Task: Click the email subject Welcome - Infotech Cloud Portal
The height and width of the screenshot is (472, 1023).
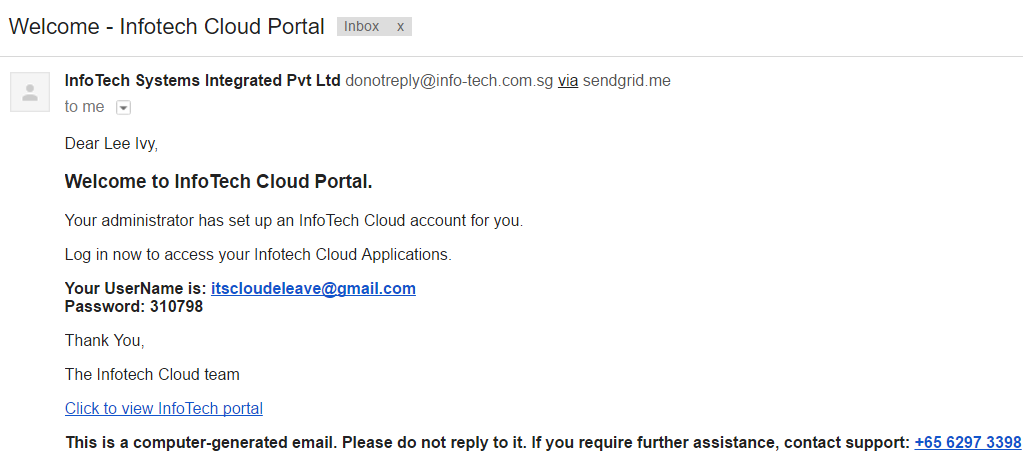Action: 167,27
